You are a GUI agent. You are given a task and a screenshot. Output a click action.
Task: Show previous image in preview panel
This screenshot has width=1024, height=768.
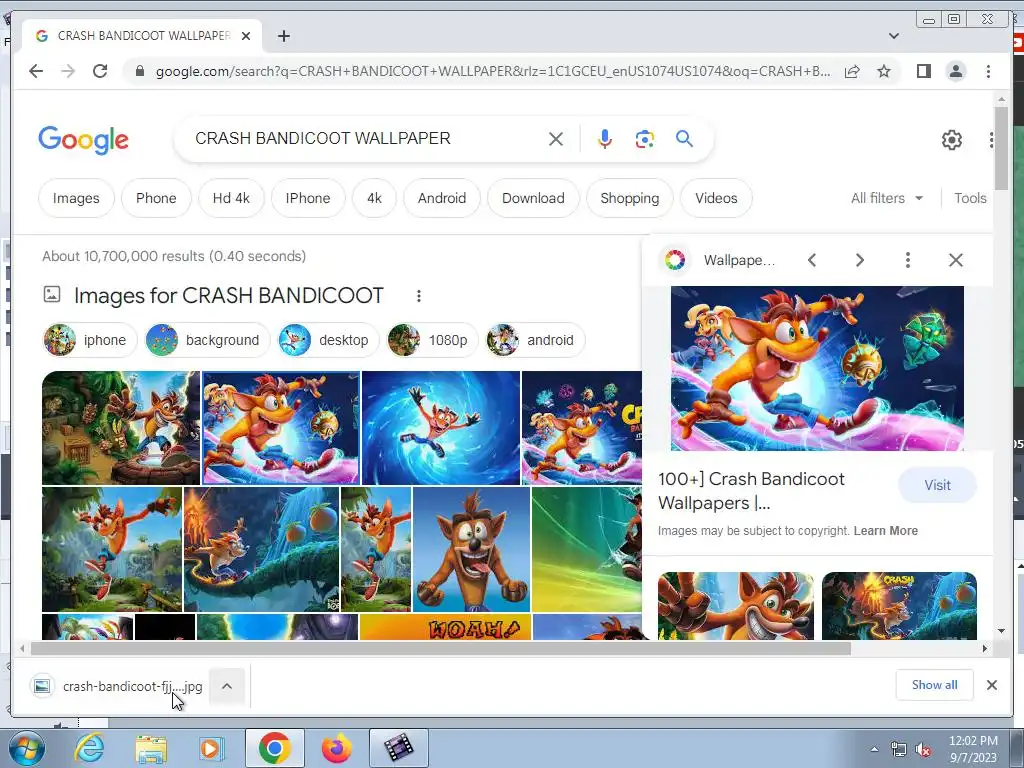(x=812, y=260)
